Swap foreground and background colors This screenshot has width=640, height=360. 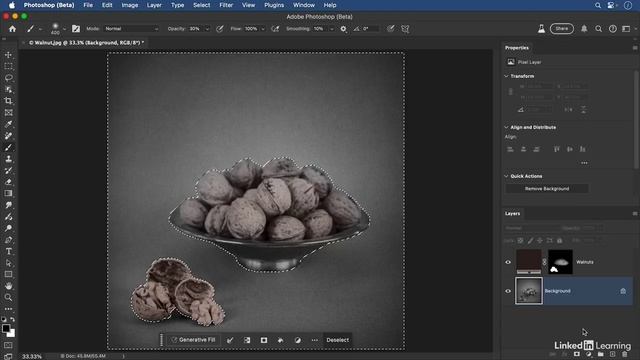coord(13,320)
